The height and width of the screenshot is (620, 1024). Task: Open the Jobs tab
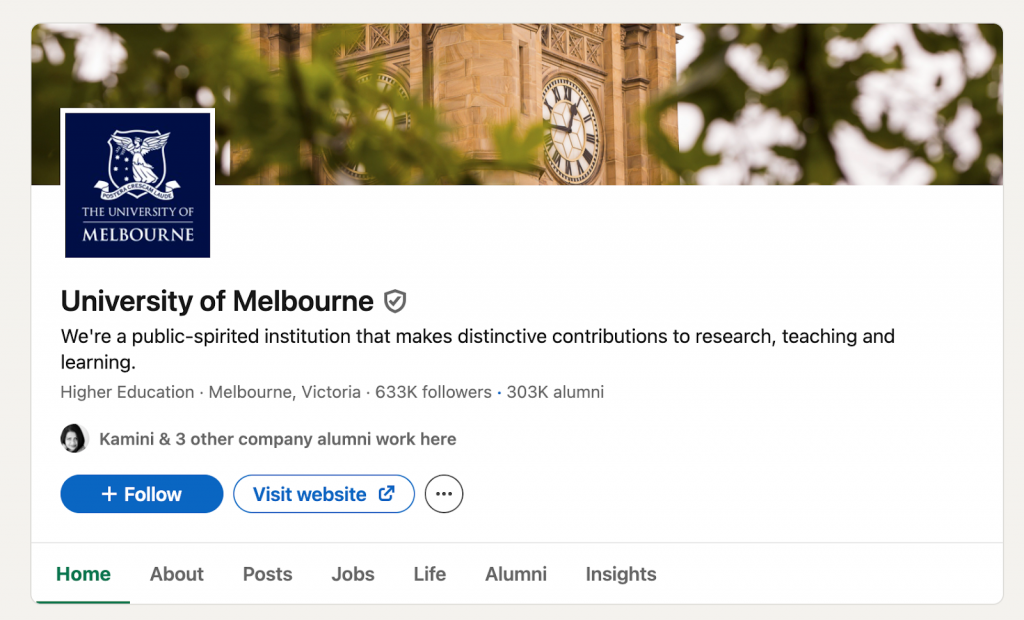(352, 574)
